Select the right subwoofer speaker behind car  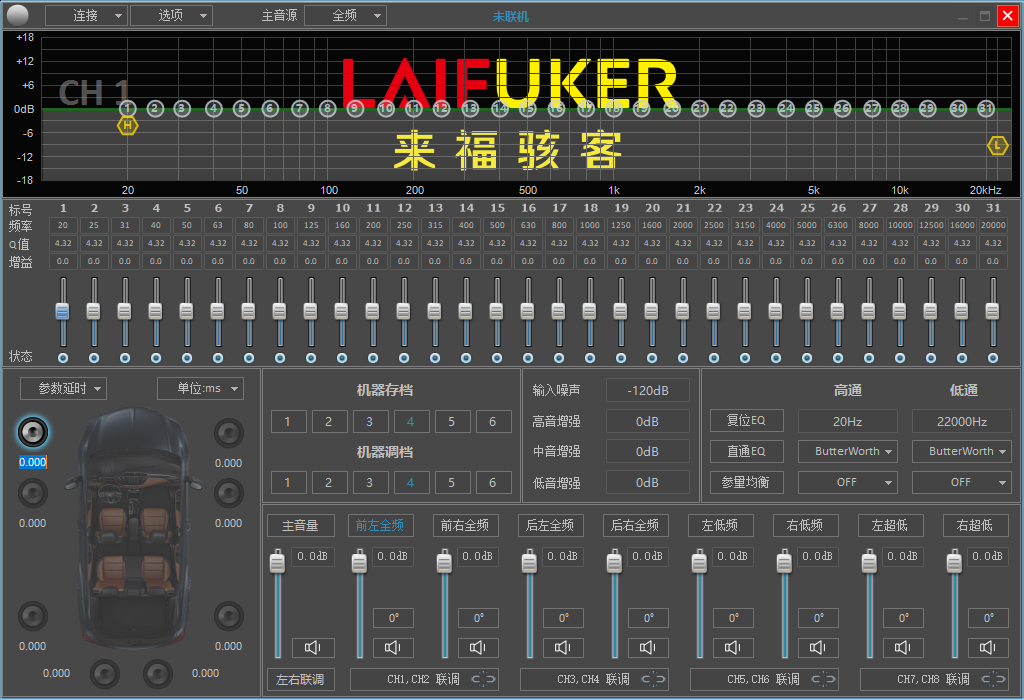(158, 674)
